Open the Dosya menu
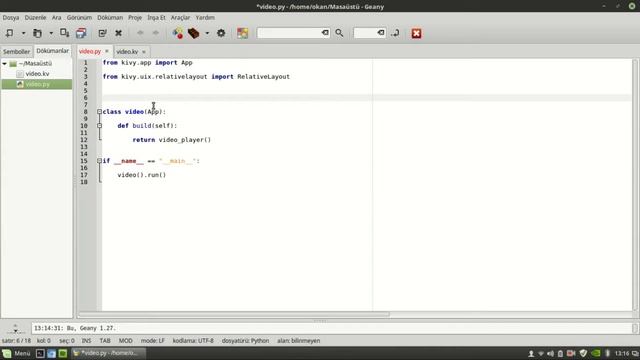The height and width of the screenshot is (360, 640). [x=11, y=18]
